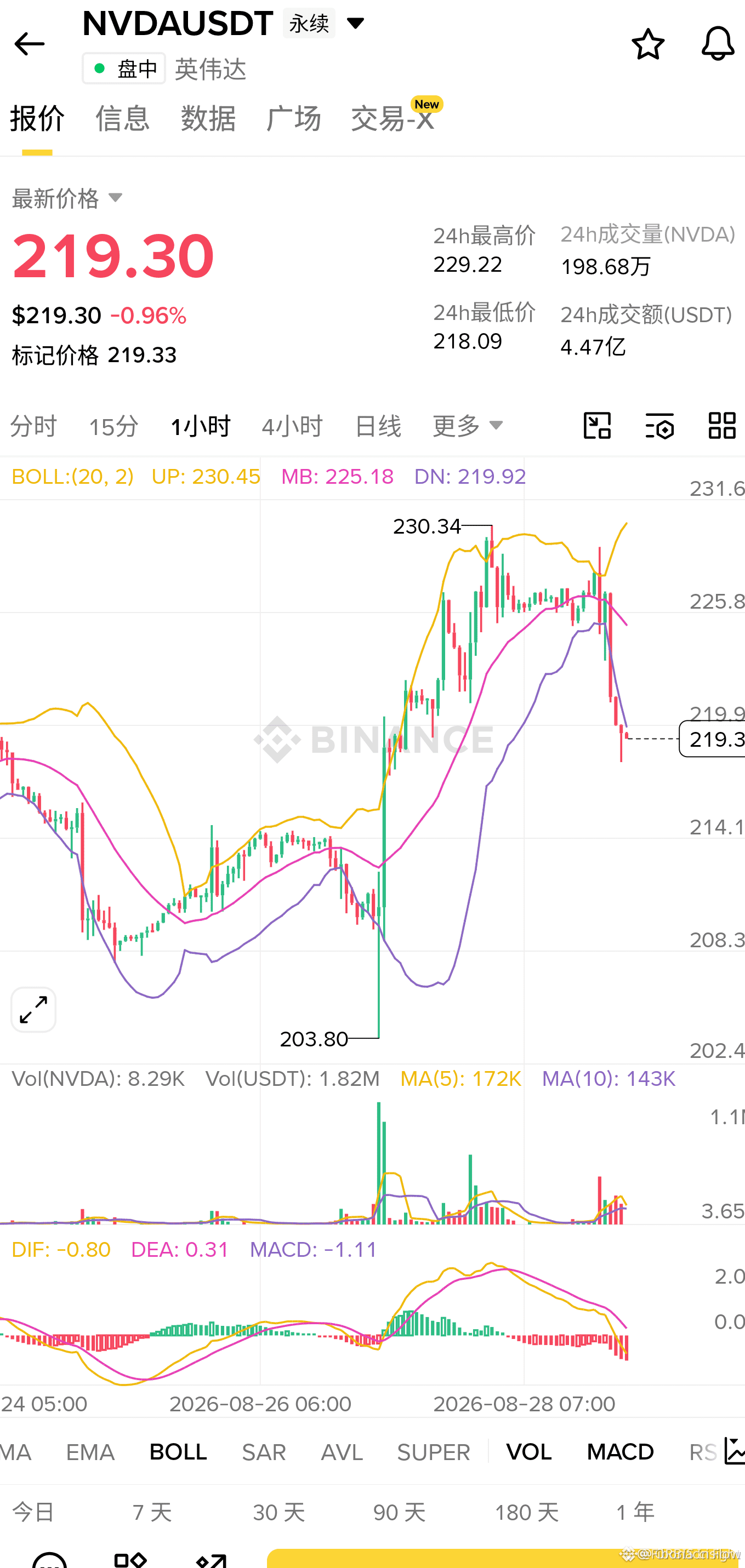Select the 15分 chart interval
745x1568 pixels.
pos(114,426)
